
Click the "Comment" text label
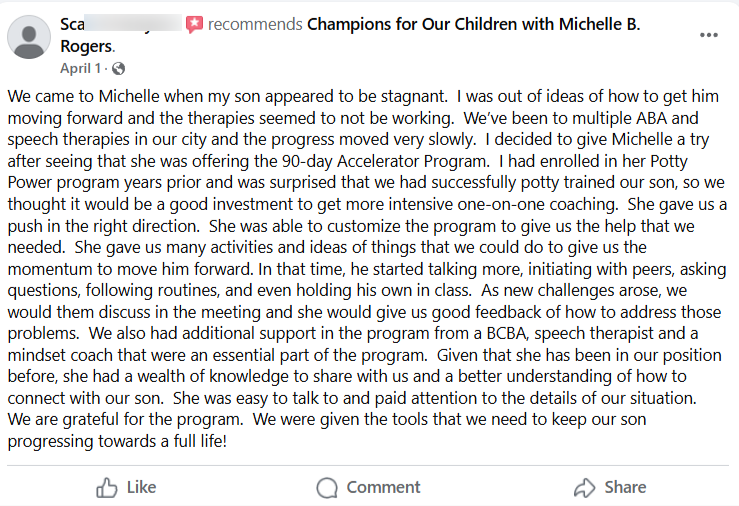point(383,487)
